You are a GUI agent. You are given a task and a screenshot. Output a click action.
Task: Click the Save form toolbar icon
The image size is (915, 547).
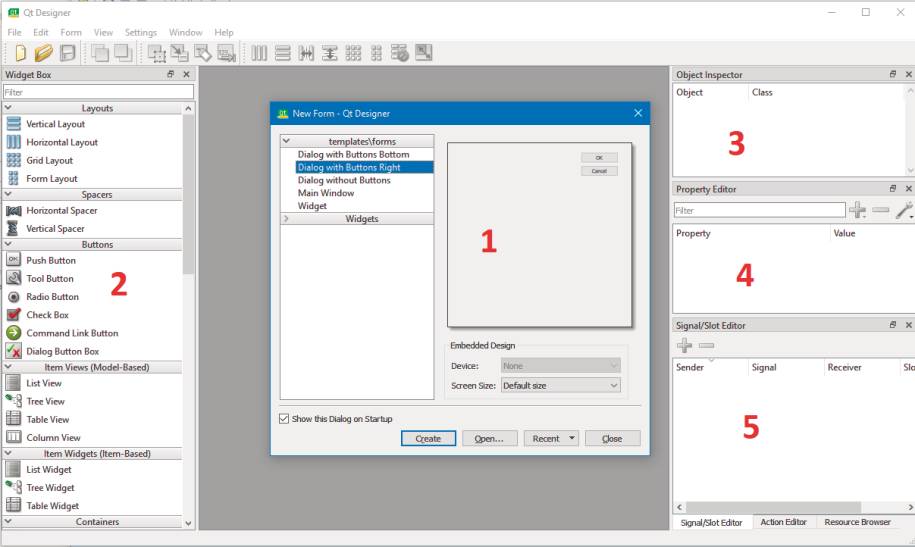tap(68, 53)
